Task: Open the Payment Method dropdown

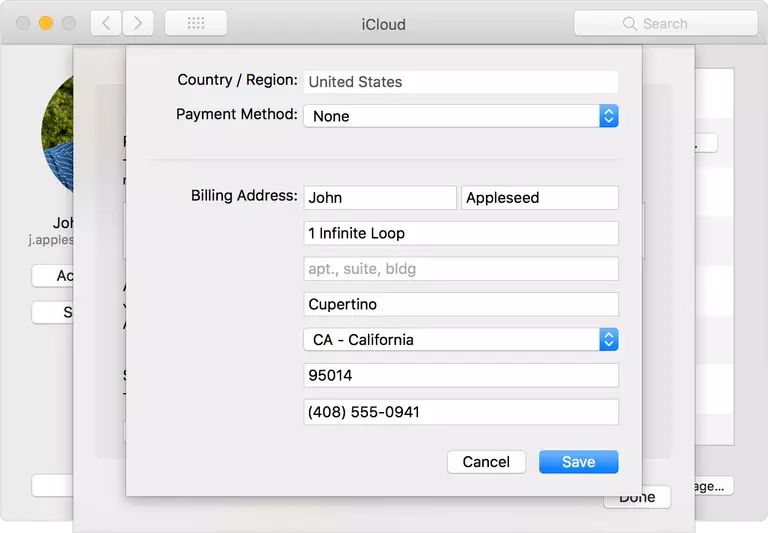Action: 460,116
